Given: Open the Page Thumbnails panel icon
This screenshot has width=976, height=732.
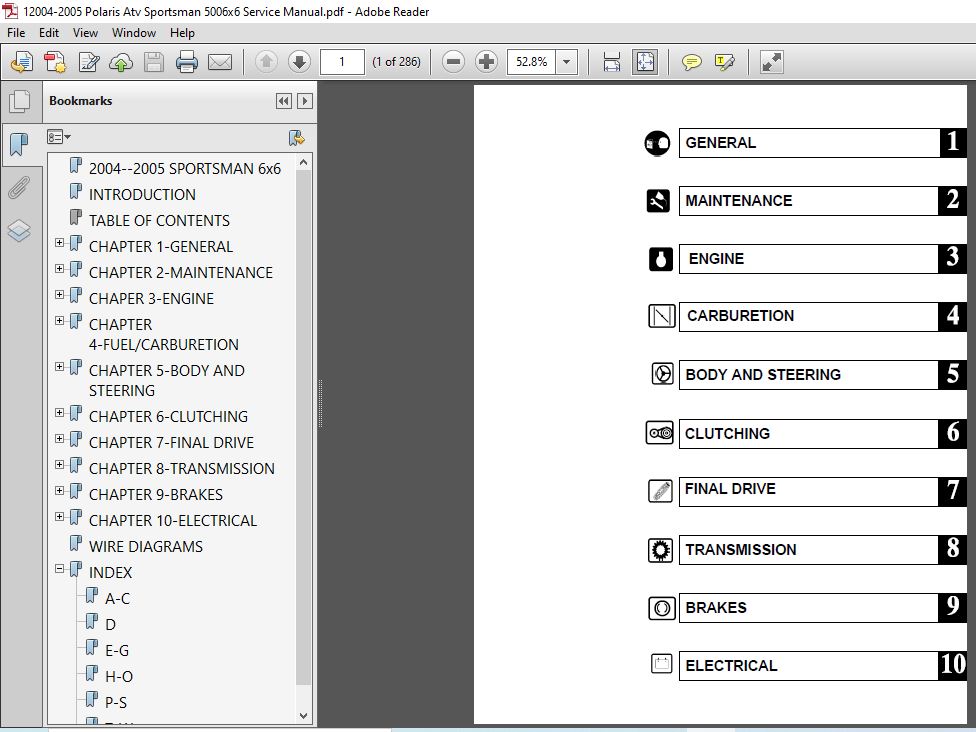Looking at the screenshot, I should pyautogui.click(x=19, y=101).
